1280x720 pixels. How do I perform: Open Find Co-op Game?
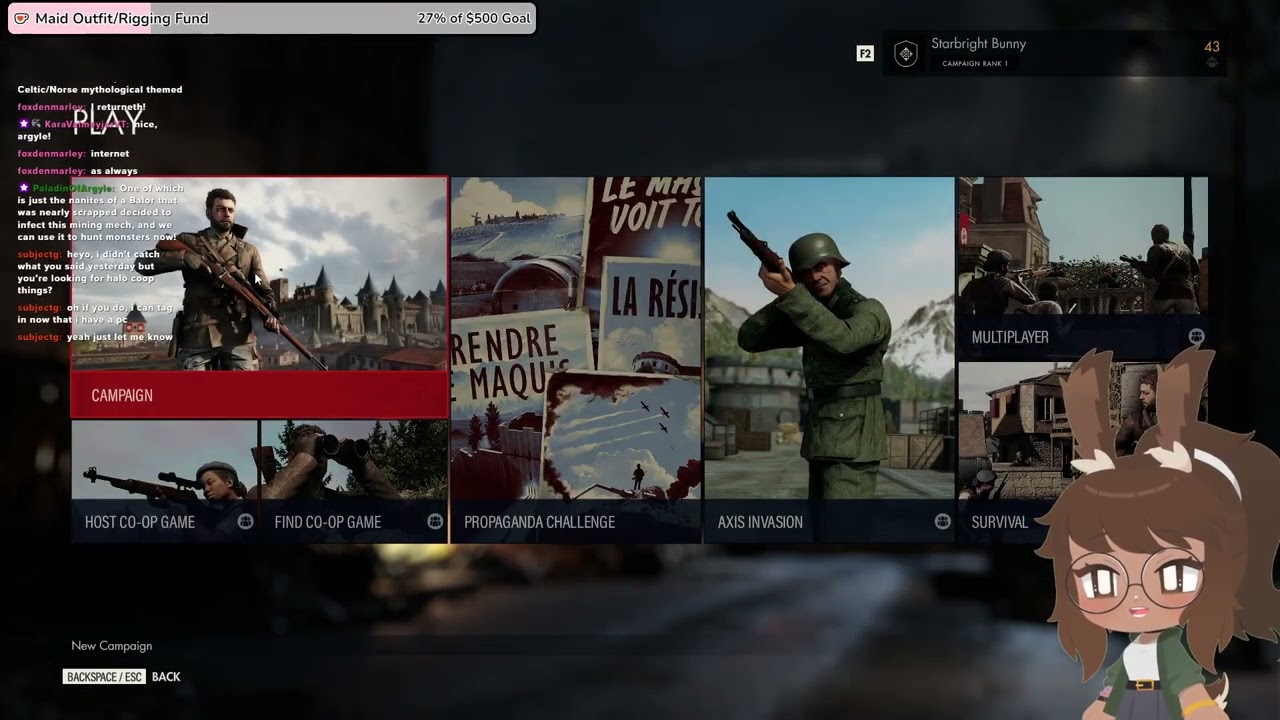coord(354,482)
